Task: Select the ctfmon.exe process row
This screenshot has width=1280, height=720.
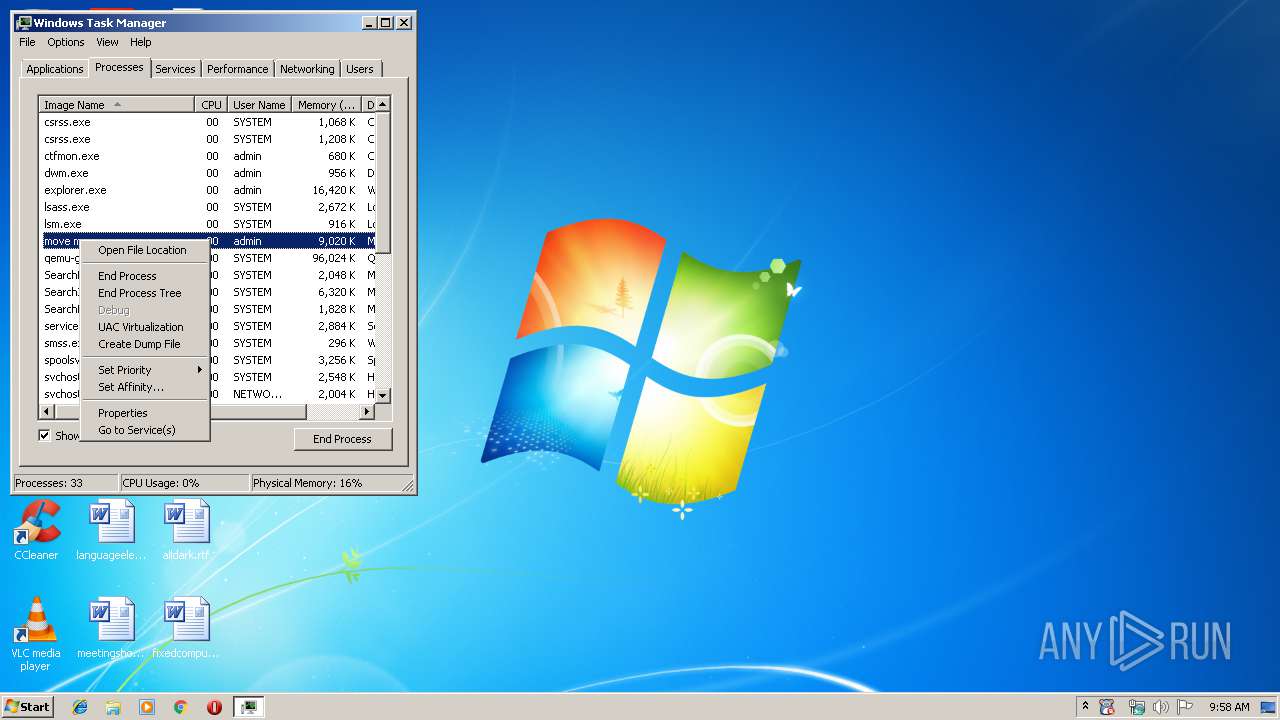Action: tap(207, 156)
